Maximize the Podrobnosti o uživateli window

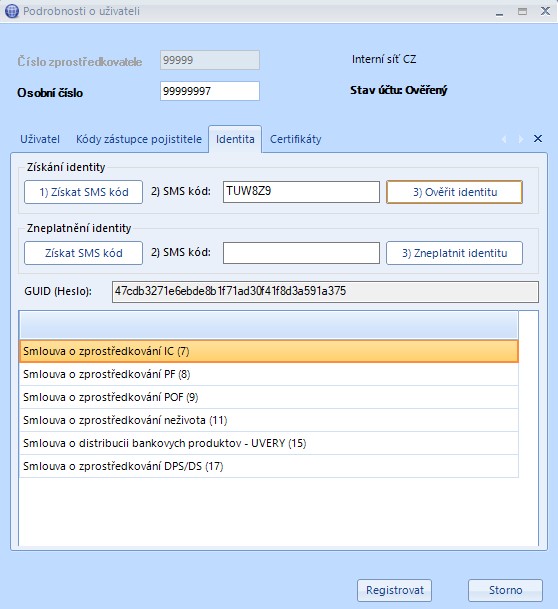coord(523,11)
